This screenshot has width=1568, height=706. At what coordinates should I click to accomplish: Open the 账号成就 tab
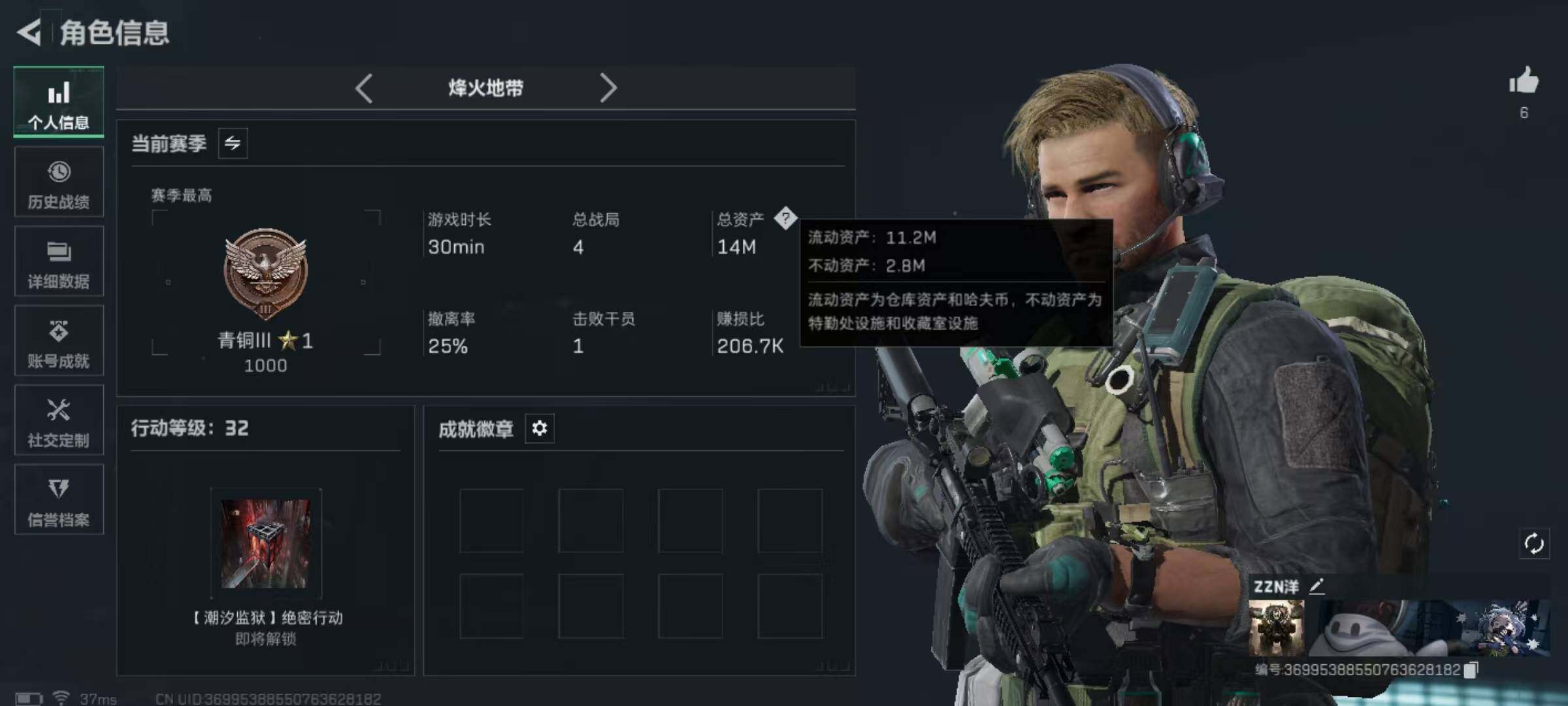point(59,341)
